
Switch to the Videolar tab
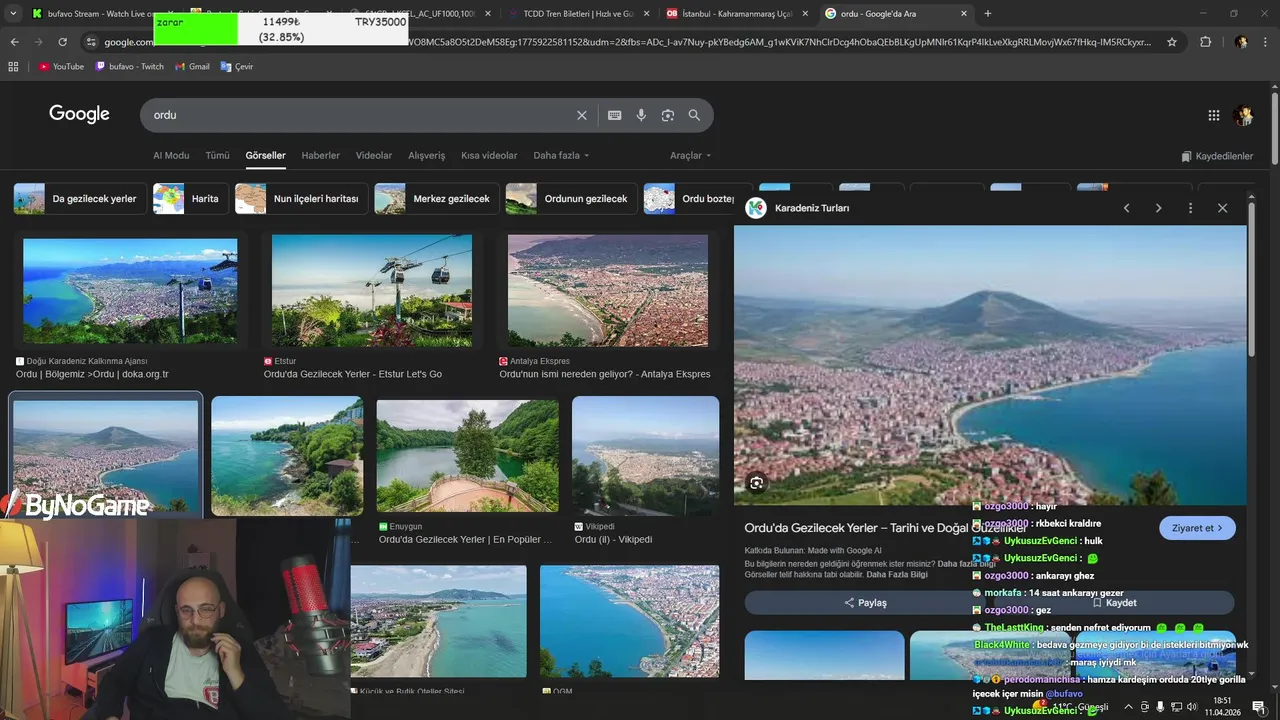(x=374, y=156)
